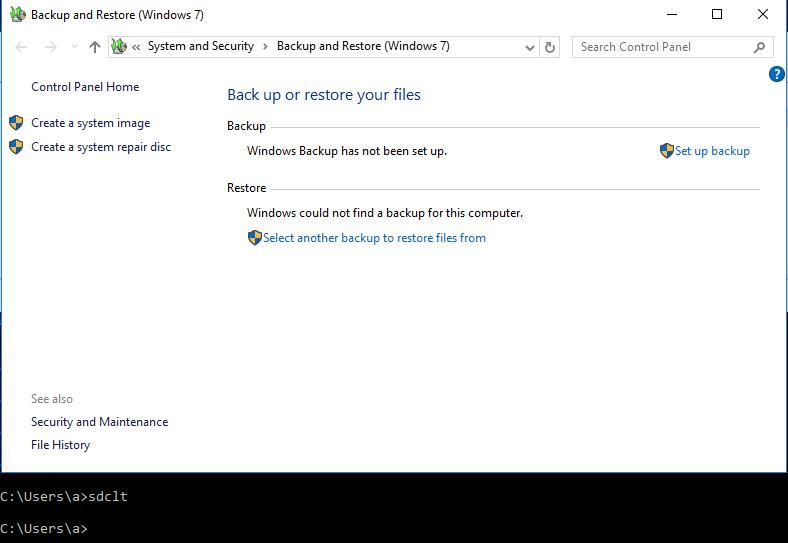Click the Back navigation arrow
This screenshot has width=788, height=543.
pos(21,47)
